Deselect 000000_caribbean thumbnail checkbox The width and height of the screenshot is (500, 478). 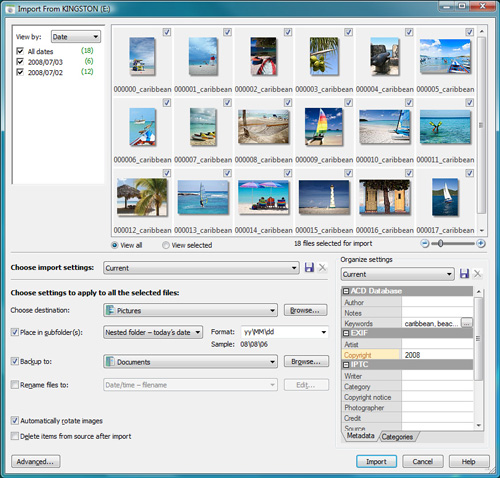tap(167, 32)
